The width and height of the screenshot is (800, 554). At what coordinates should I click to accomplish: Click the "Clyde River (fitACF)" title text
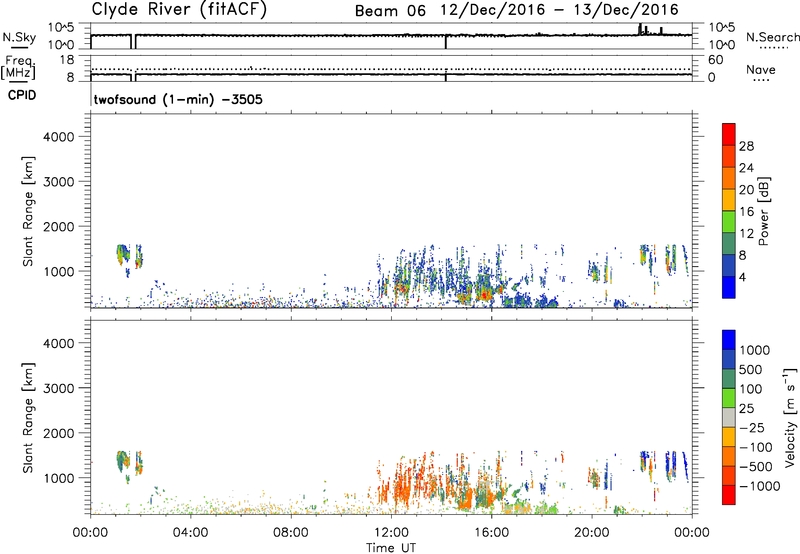(179, 9)
